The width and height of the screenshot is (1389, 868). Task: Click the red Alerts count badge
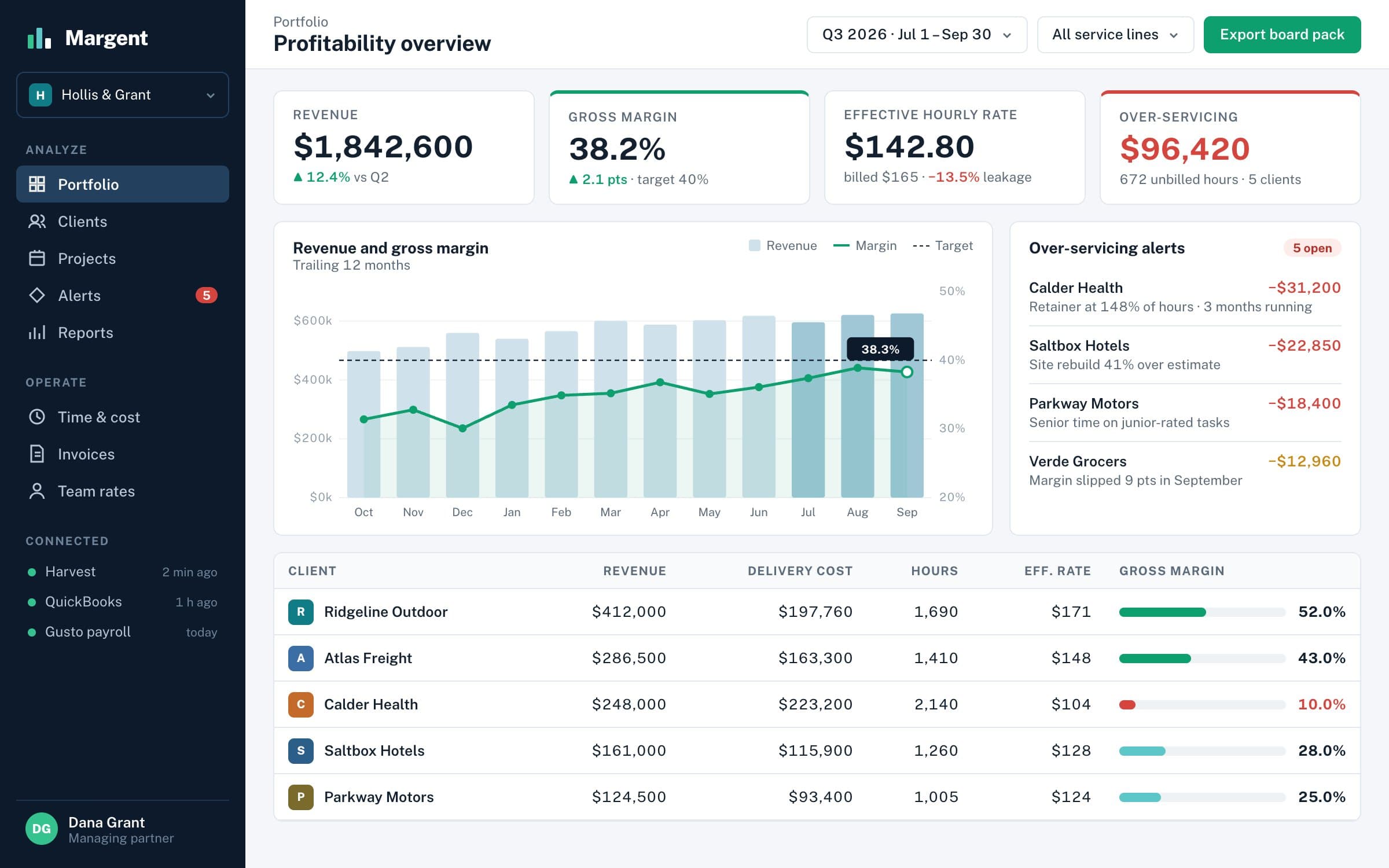point(206,295)
